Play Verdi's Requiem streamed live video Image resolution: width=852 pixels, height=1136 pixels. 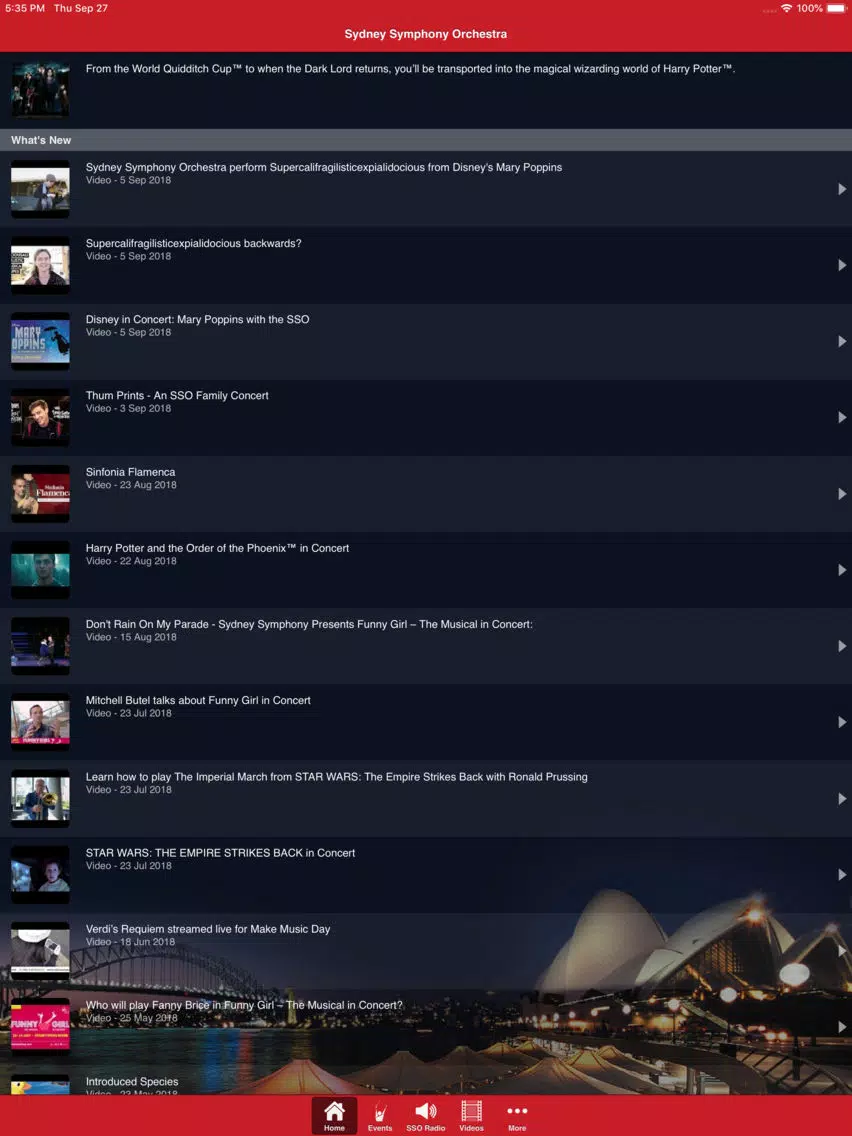click(x=207, y=929)
